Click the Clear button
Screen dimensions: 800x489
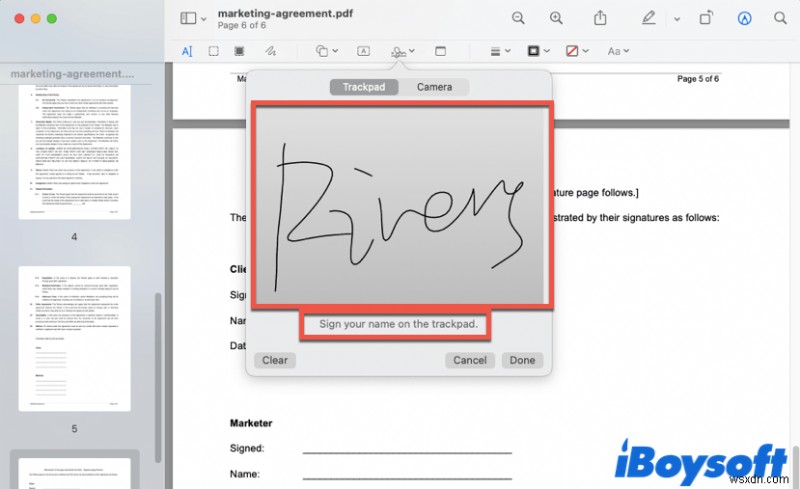pyautogui.click(x=275, y=360)
